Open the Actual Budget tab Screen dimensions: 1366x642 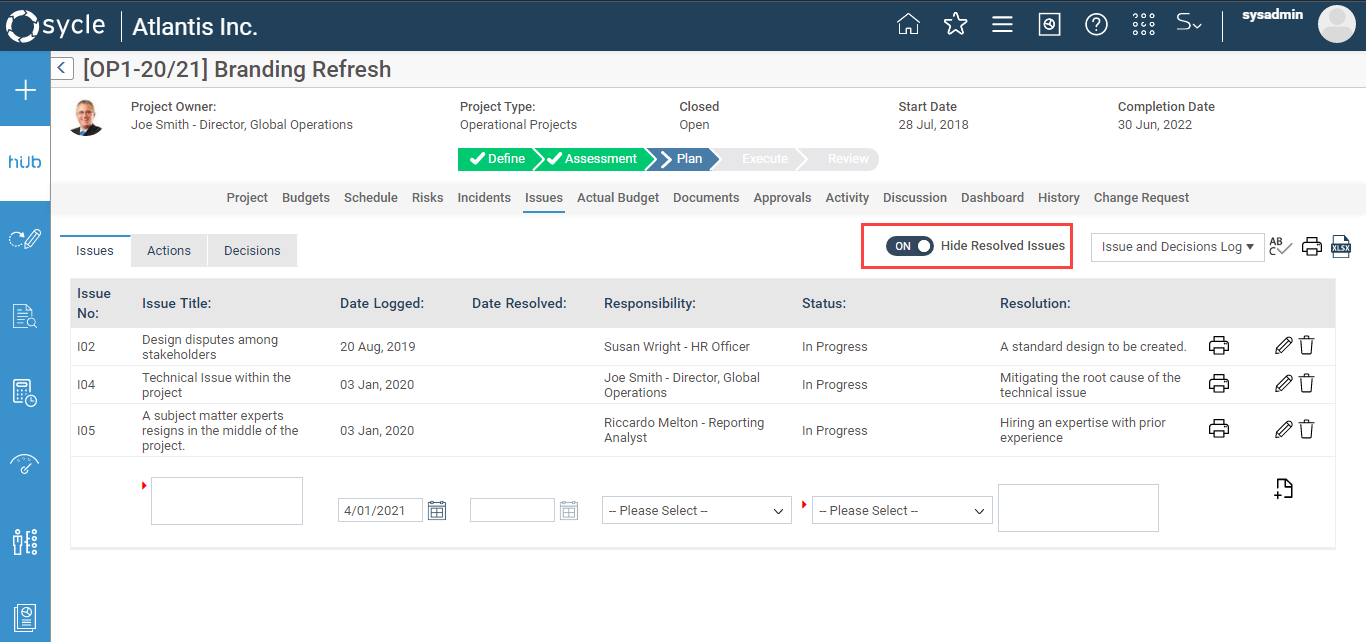click(618, 198)
